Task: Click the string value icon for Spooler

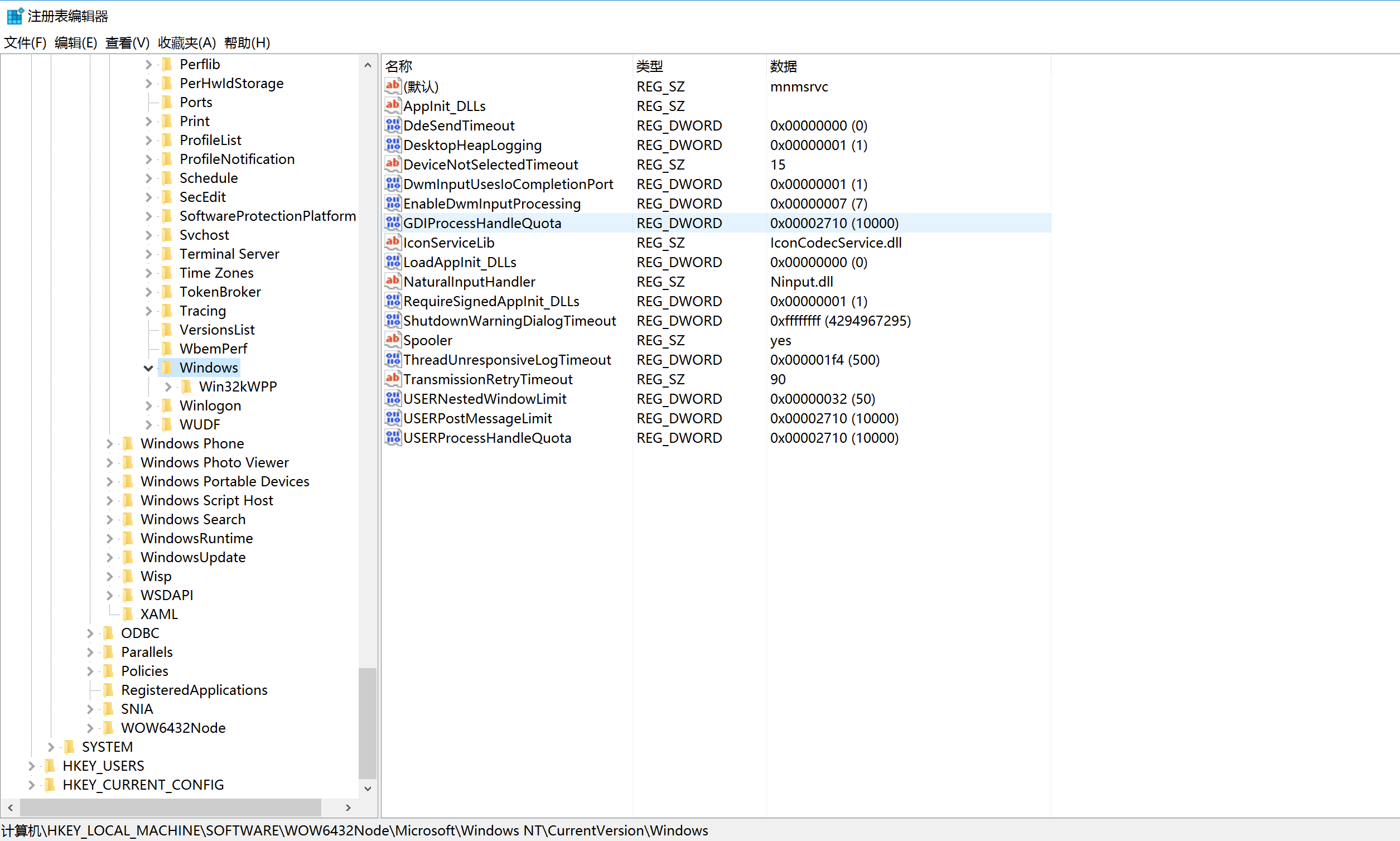Action: coord(393,340)
